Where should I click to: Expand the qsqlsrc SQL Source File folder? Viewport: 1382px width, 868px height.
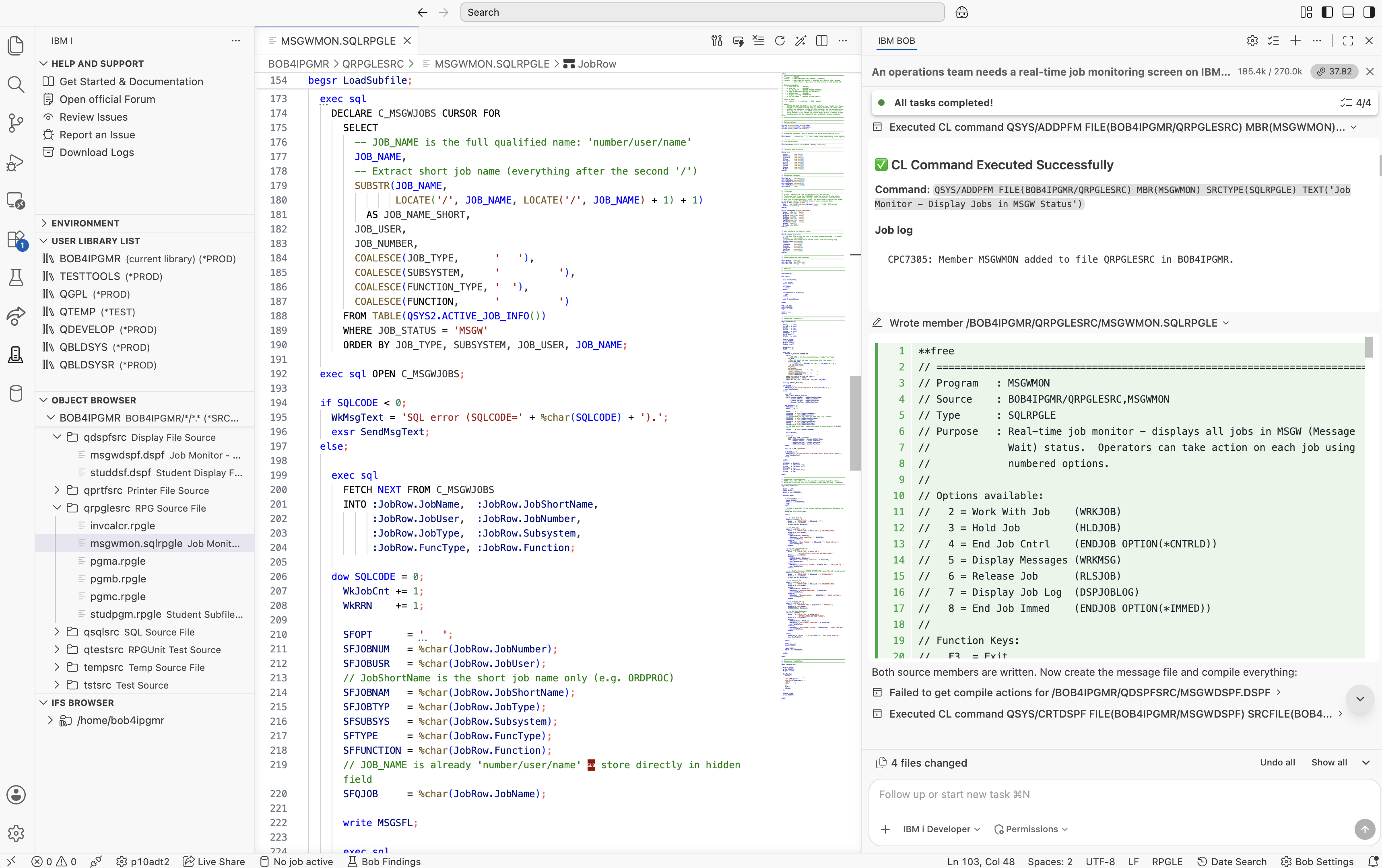click(x=57, y=631)
